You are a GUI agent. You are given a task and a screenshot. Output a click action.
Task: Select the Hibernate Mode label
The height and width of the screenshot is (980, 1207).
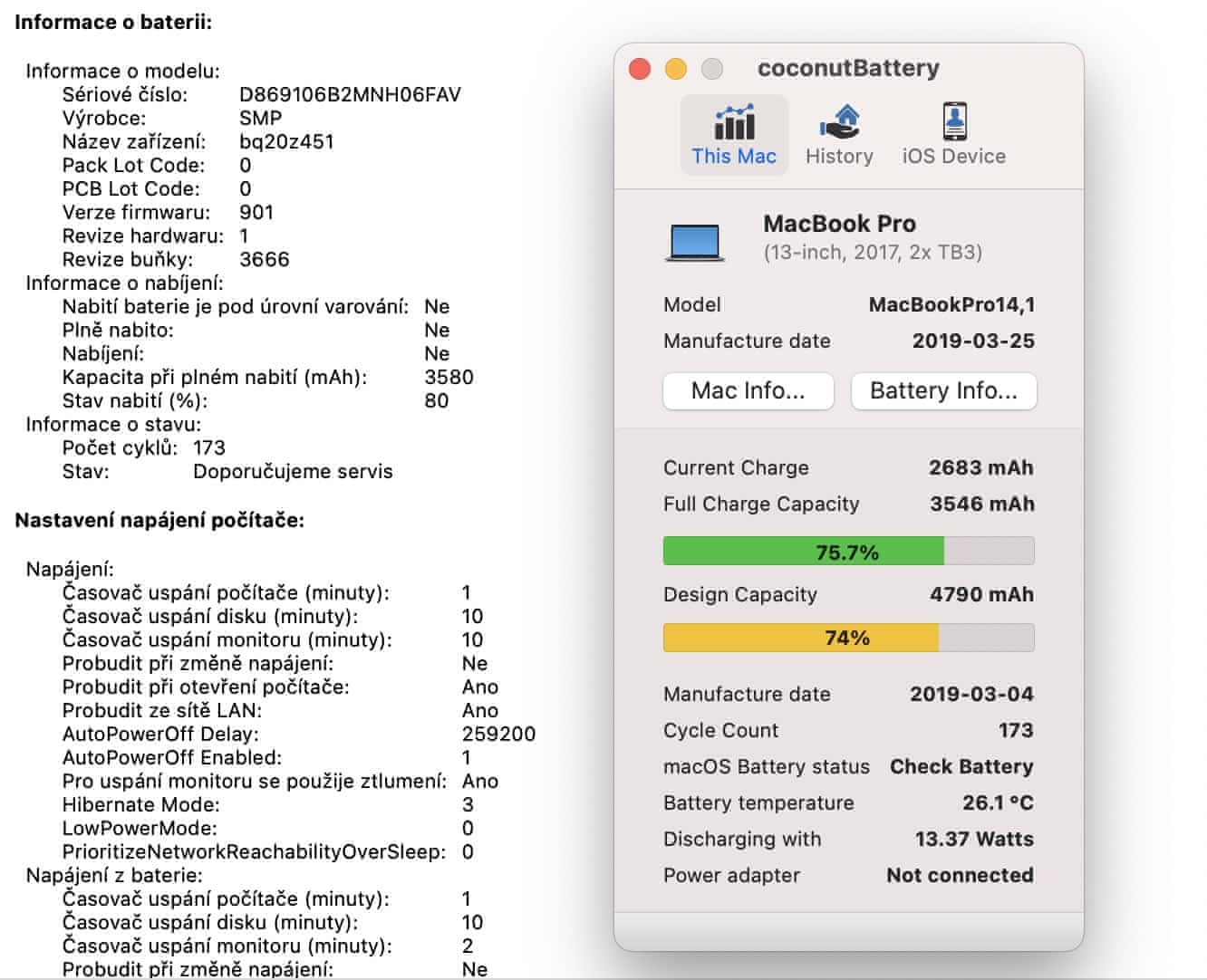click(140, 805)
